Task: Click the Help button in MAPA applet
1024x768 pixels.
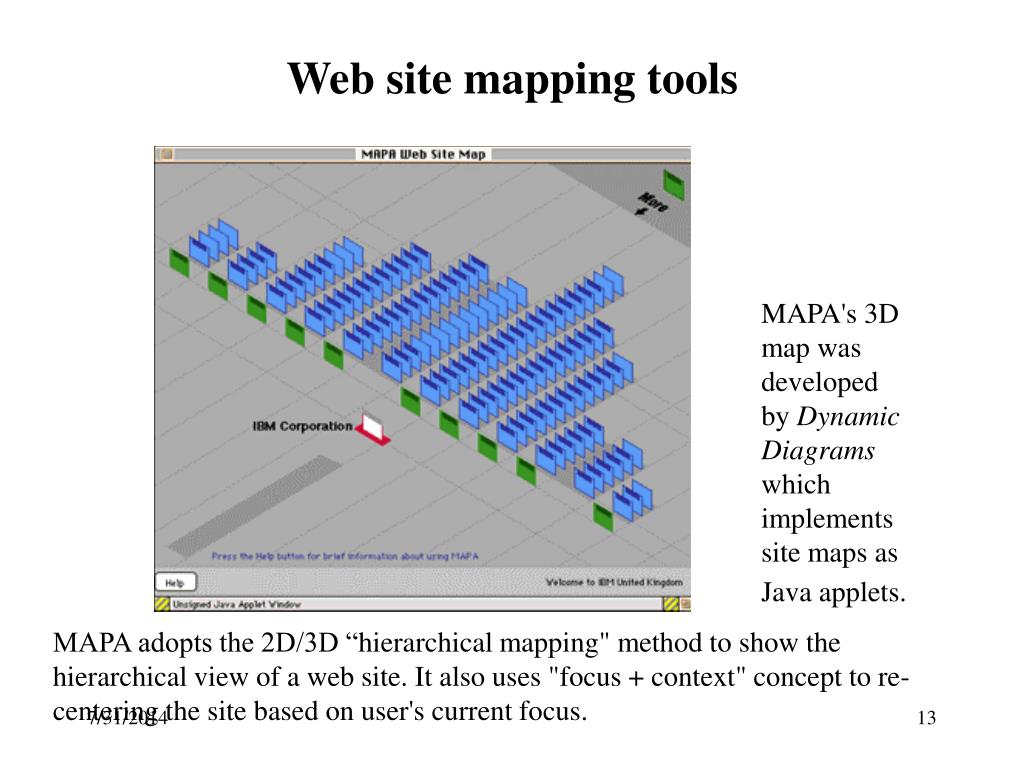Action: click(x=175, y=582)
